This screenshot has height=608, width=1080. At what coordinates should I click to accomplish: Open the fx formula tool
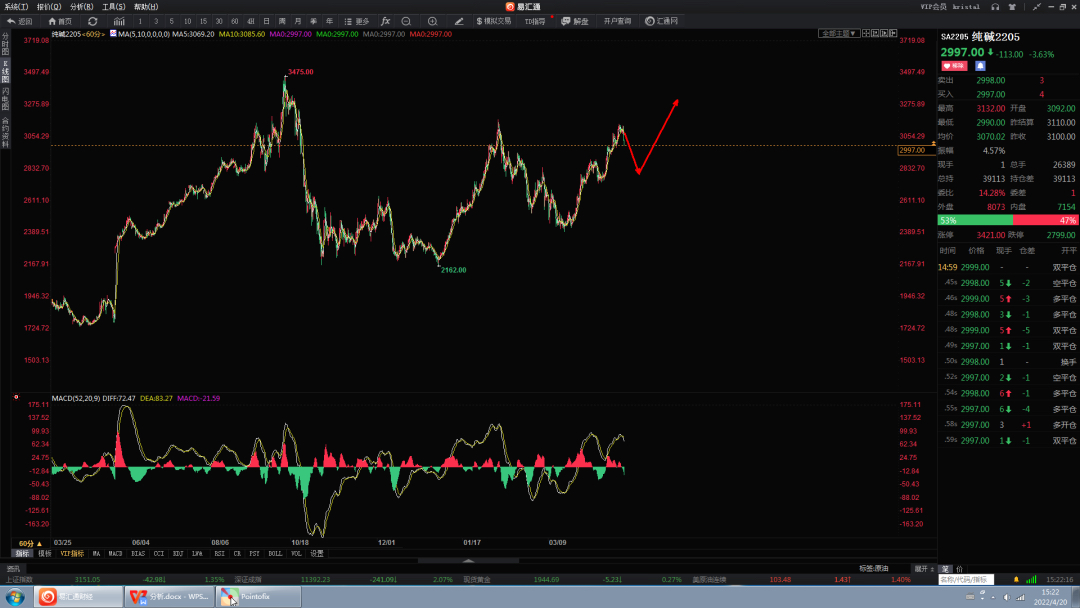(386, 21)
